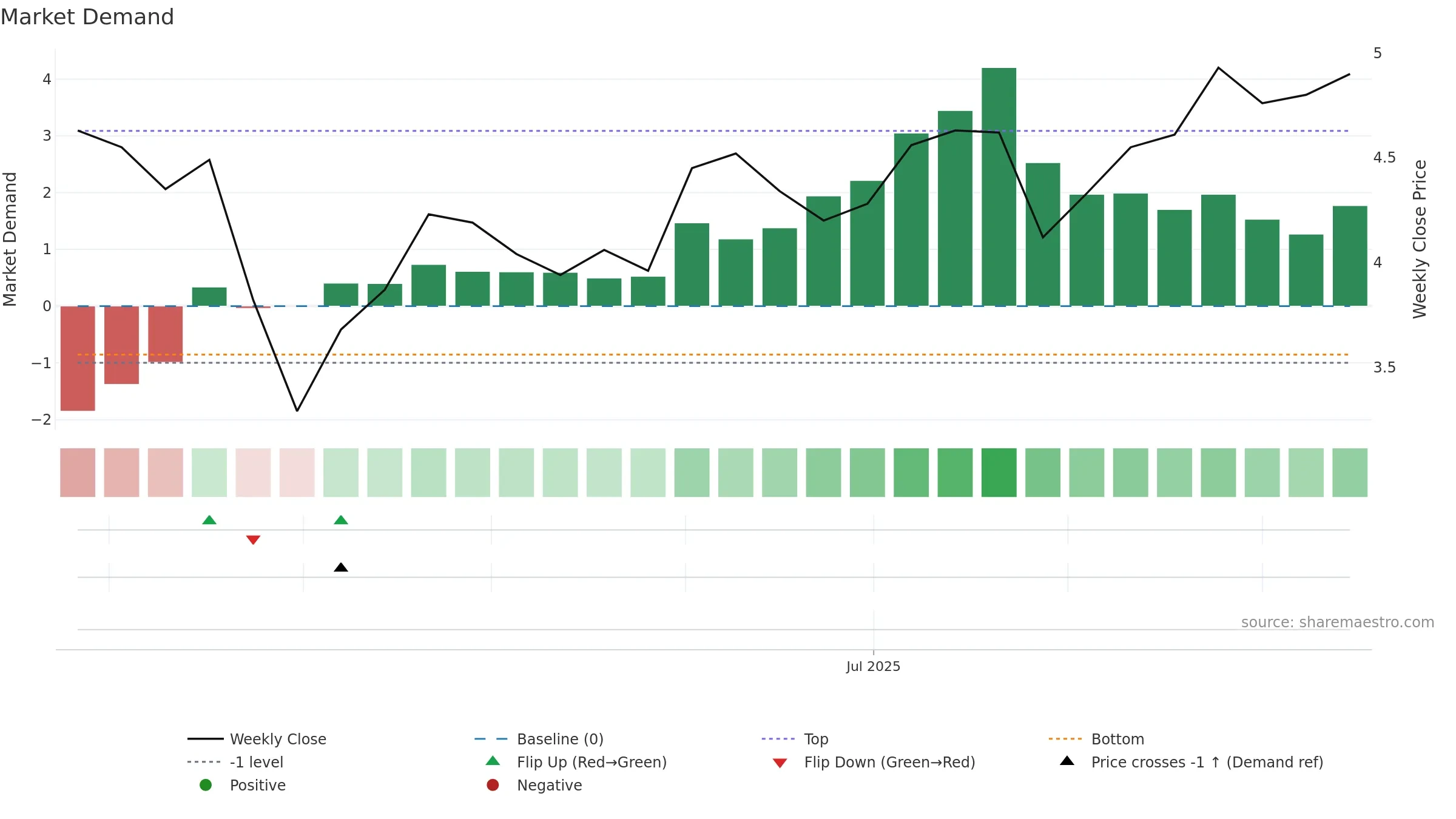Click the Jul 2025 axis label
The height and width of the screenshot is (819, 1456).
pyautogui.click(x=873, y=667)
